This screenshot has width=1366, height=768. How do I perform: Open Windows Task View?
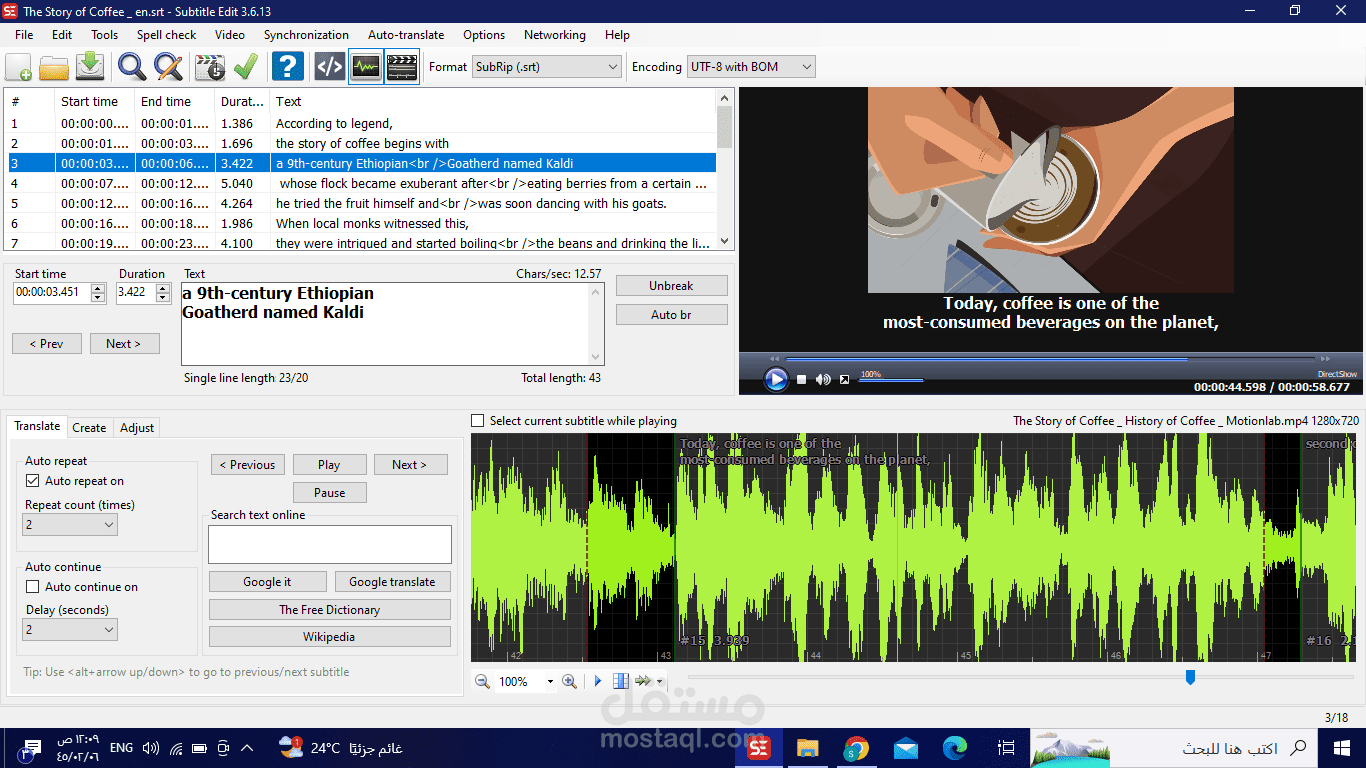1005,748
